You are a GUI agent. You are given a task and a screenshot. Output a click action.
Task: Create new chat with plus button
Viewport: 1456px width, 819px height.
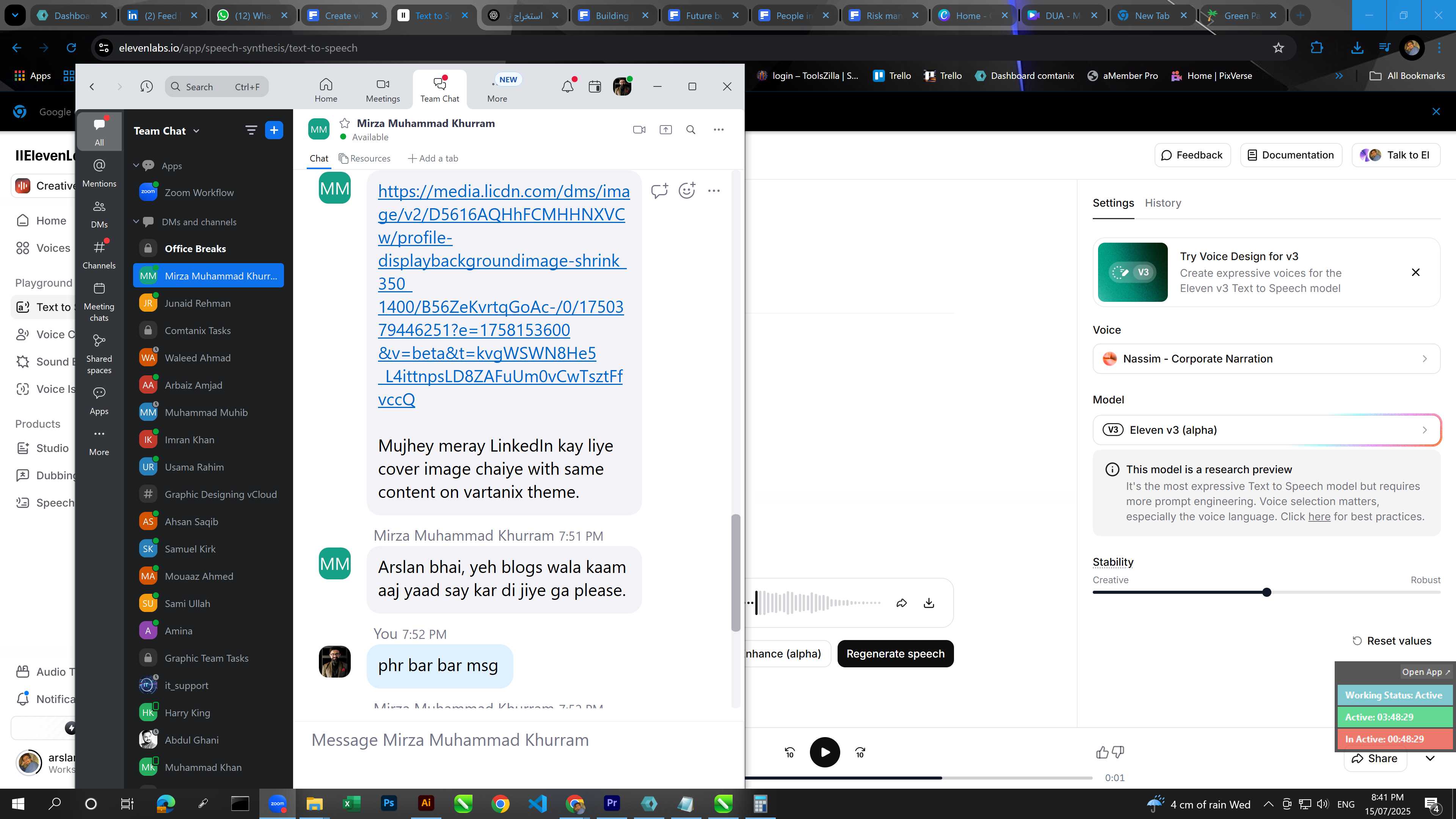(274, 130)
